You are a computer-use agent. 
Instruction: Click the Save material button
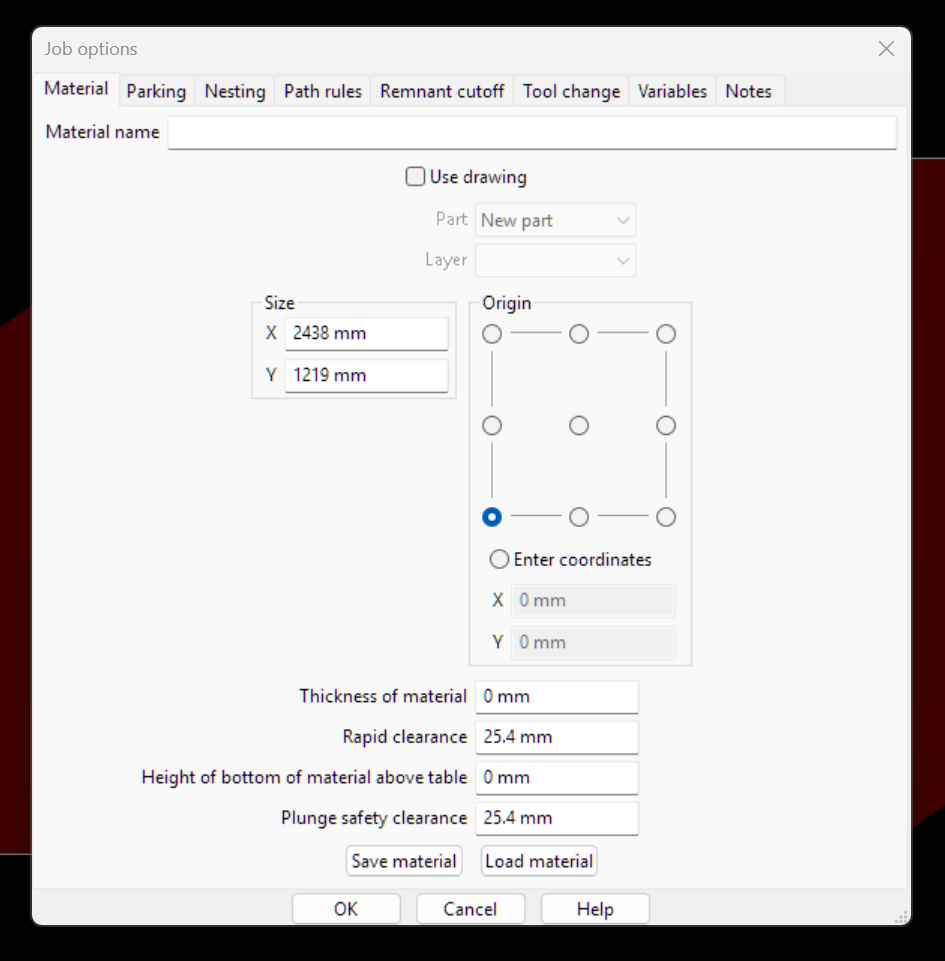(404, 861)
